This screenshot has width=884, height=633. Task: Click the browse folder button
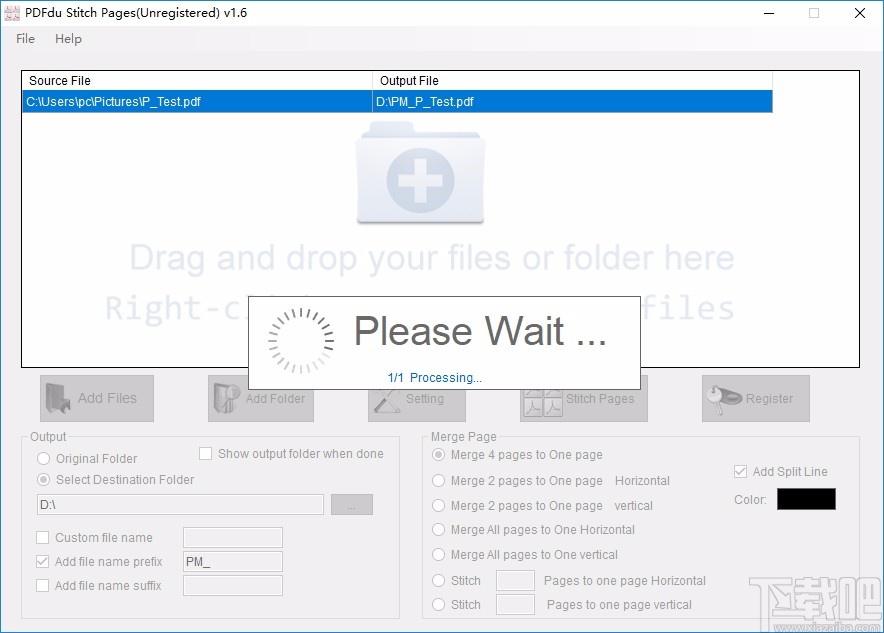352,505
